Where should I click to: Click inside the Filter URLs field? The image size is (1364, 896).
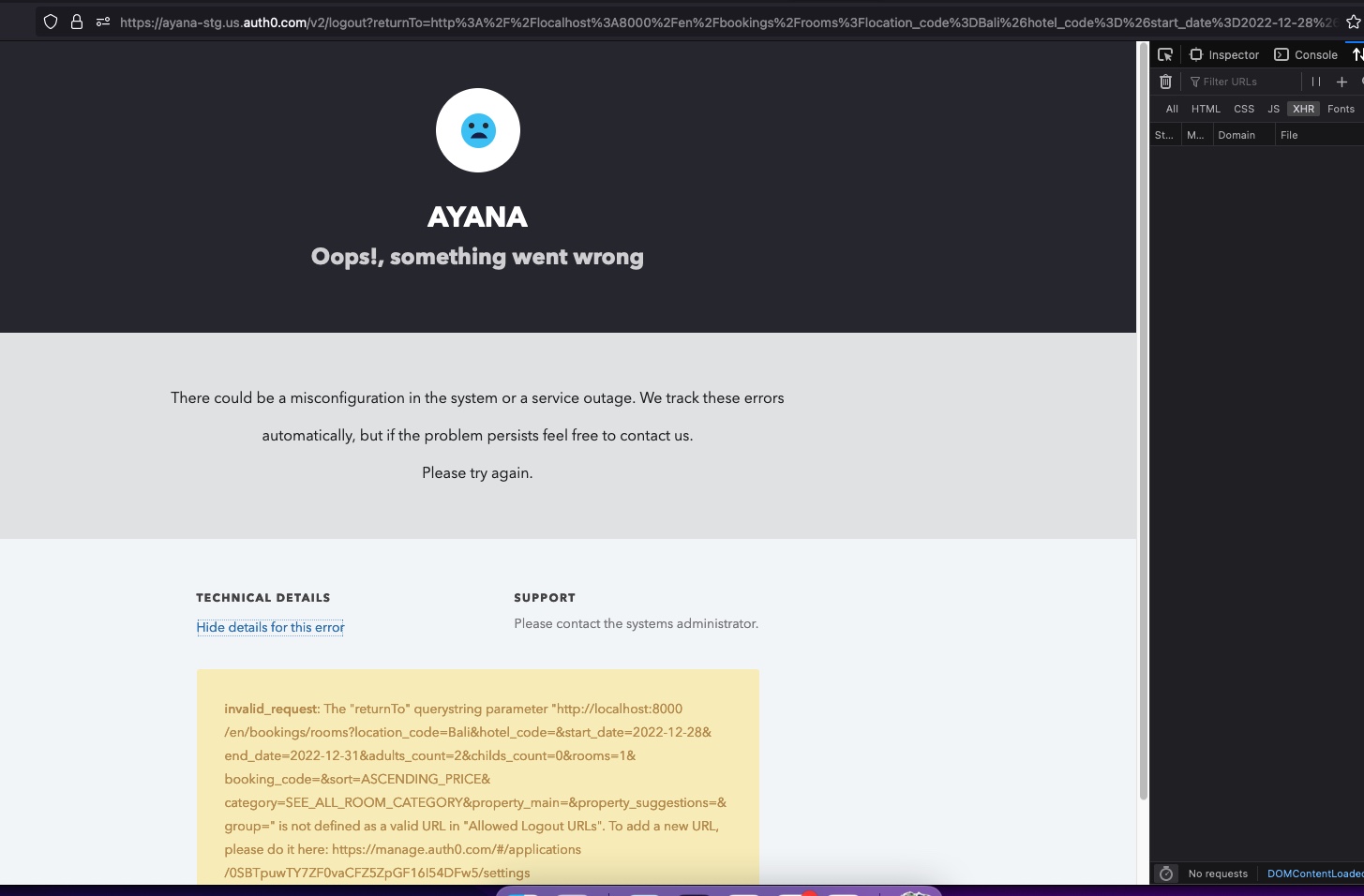point(1237,82)
